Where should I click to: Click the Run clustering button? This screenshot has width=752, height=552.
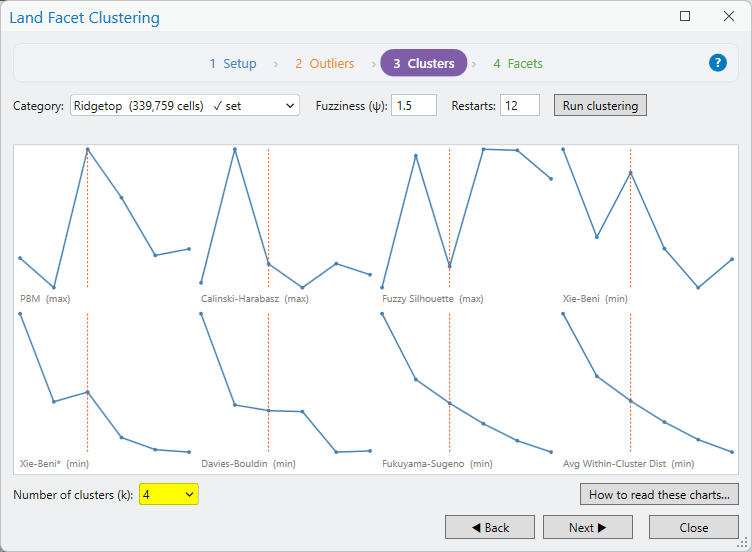[x=600, y=106]
